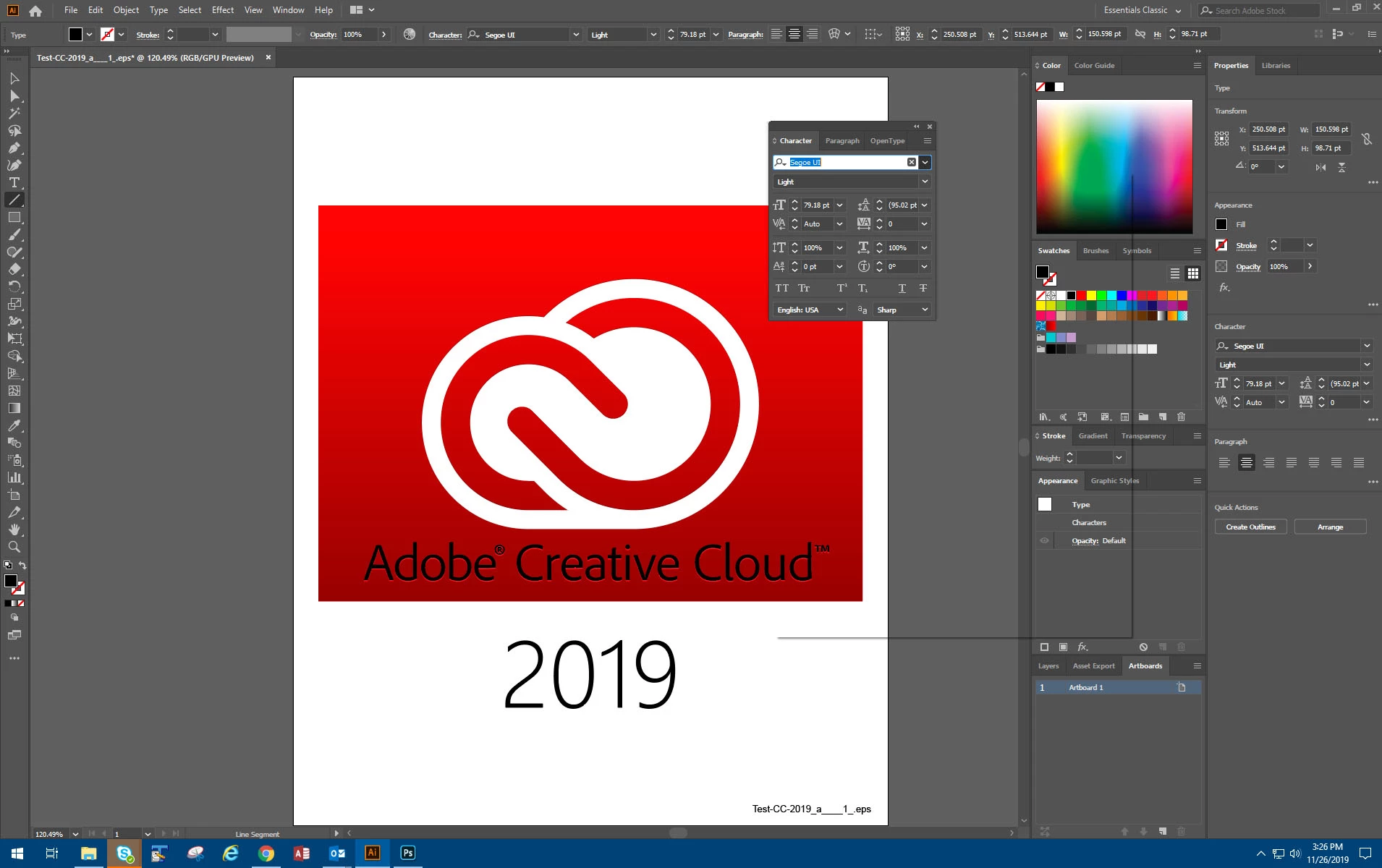
Task: Expand more options in Properties Character section
Action: point(1373,420)
